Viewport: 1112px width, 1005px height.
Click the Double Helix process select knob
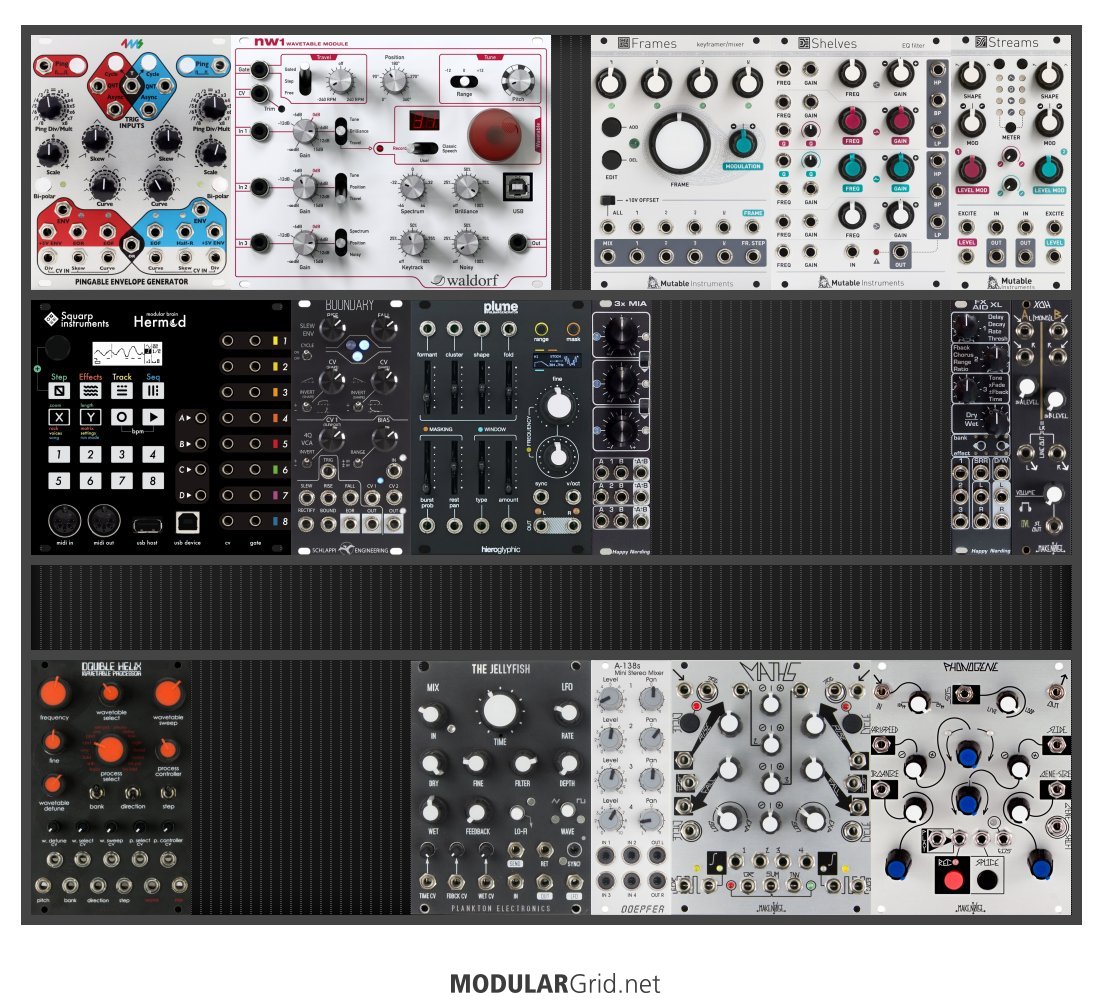pyautogui.click(x=111, y=749)
